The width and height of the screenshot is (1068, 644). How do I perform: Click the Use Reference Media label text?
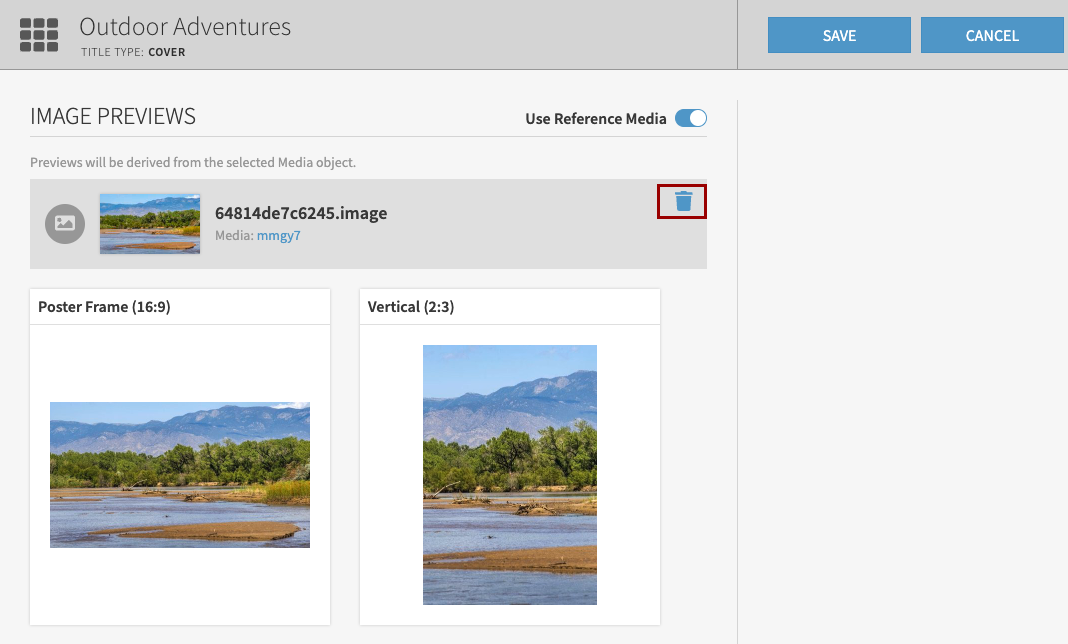[x=595, y=119]
